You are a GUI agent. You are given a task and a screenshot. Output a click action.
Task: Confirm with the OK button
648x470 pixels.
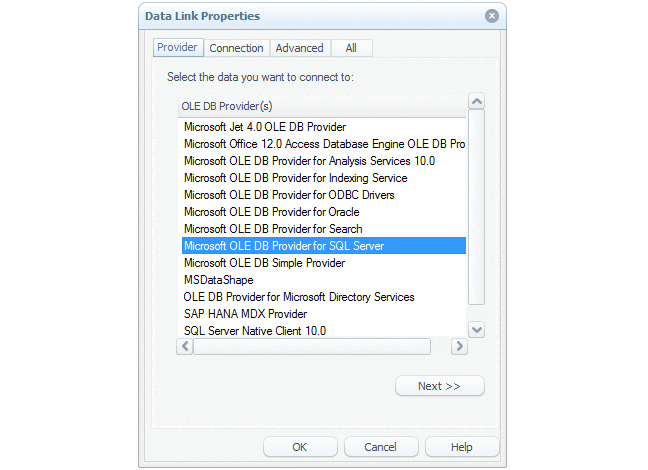(x=300, y=447)
